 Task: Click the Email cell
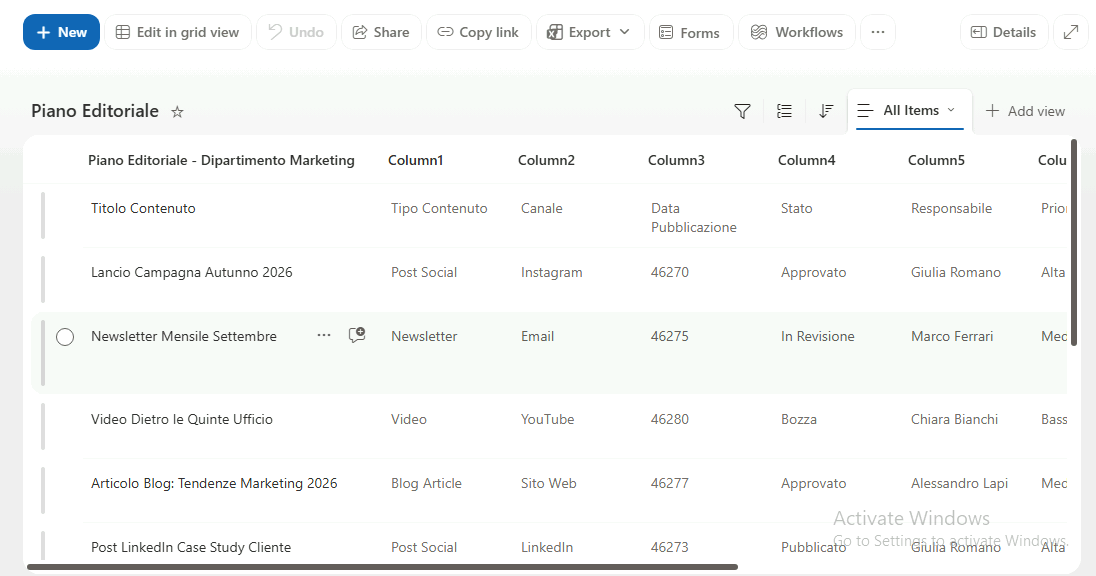coord(538,336)
